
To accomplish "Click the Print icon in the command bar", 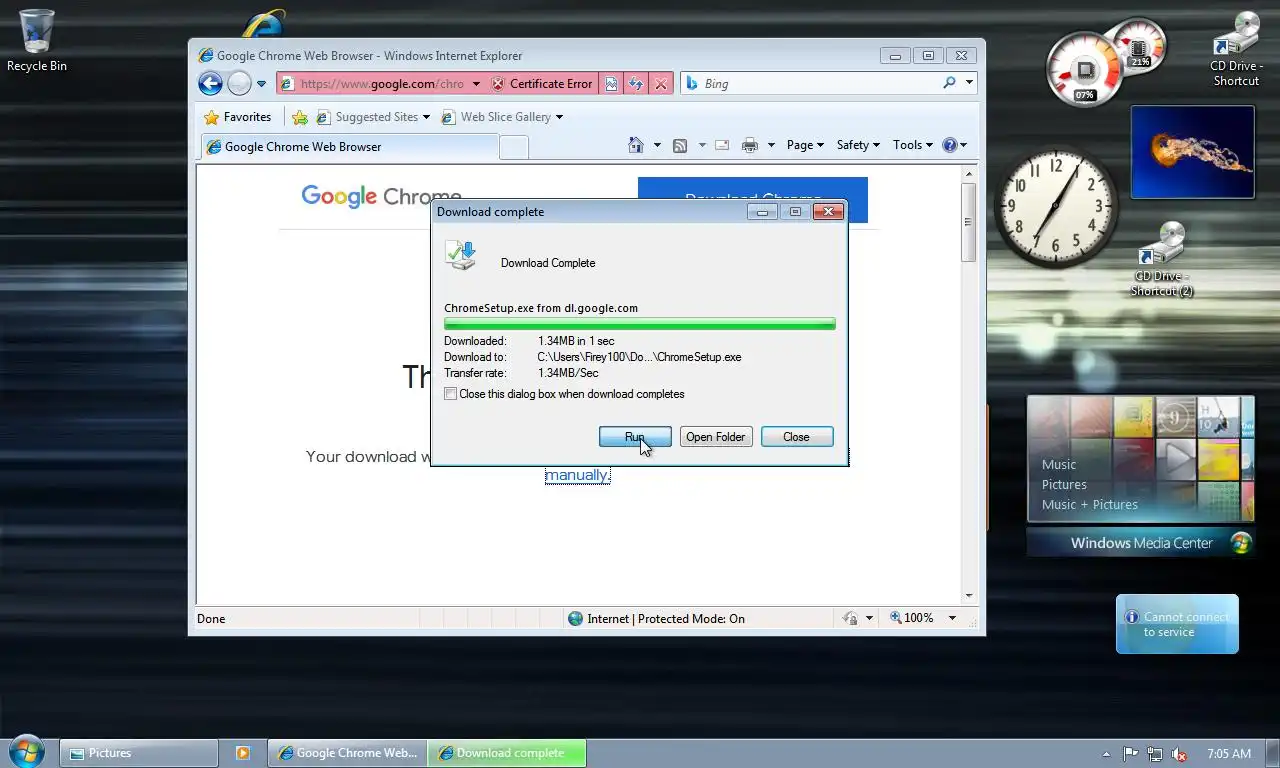I will [750, 145].
